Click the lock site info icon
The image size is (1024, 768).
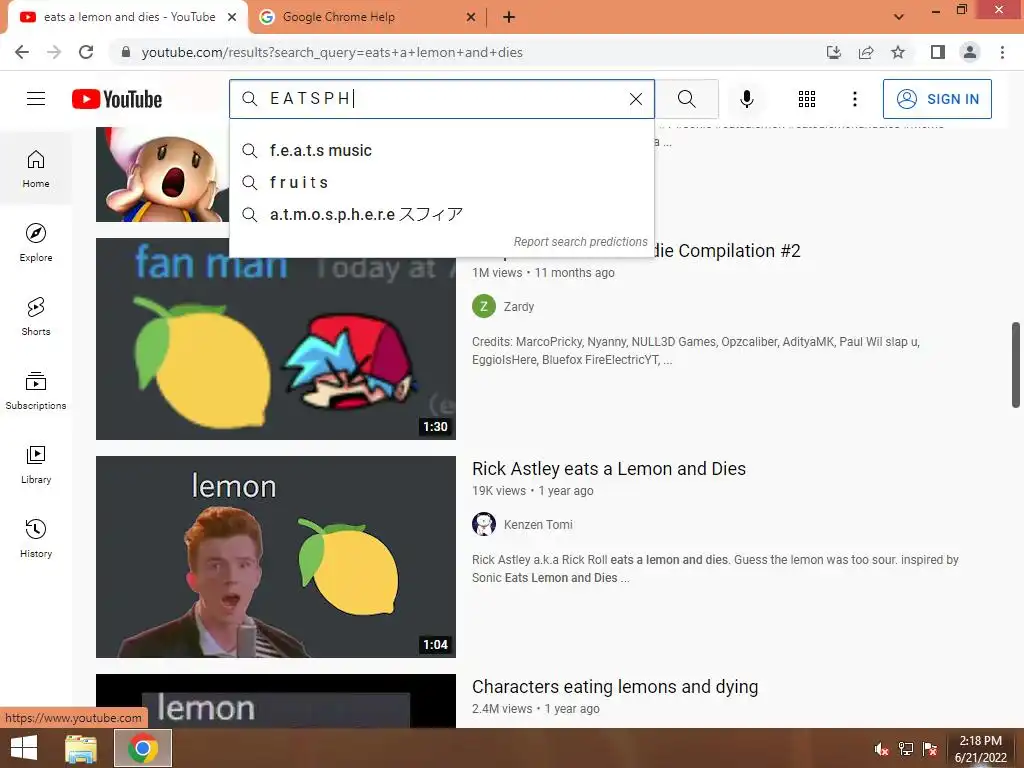[x=125, y=52]
